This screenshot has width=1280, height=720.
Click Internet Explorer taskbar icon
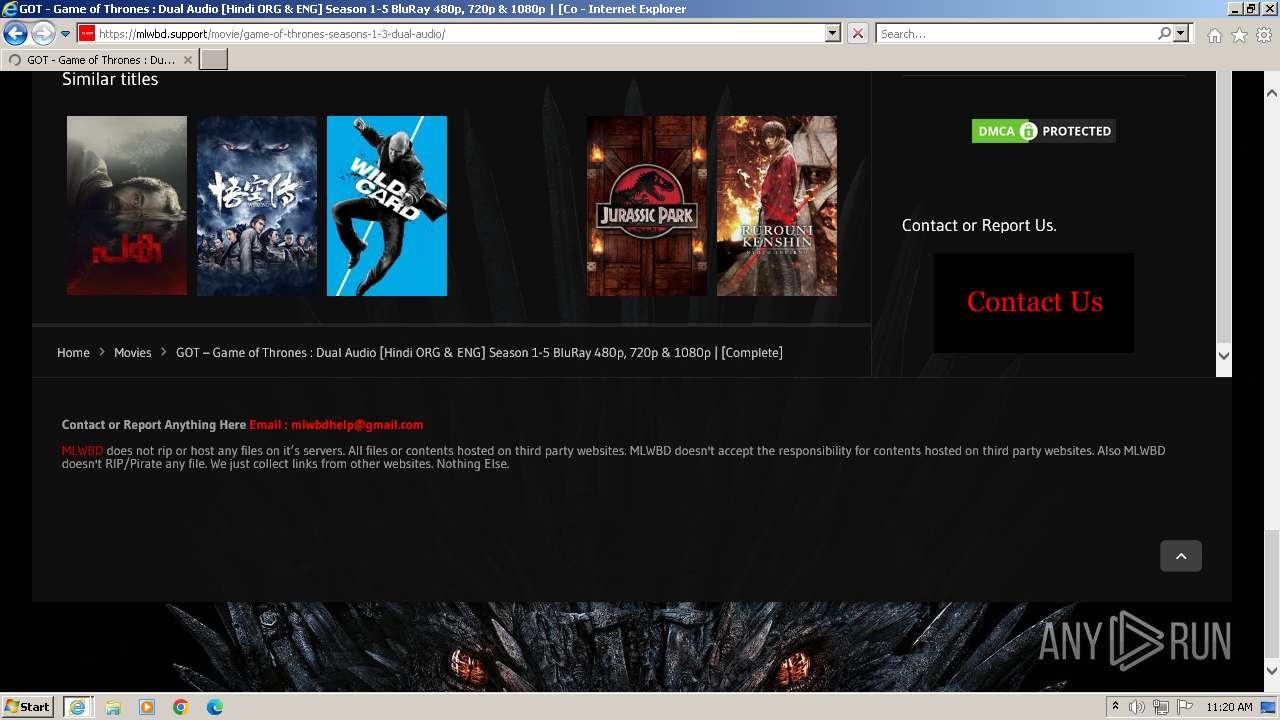point(77,707)
